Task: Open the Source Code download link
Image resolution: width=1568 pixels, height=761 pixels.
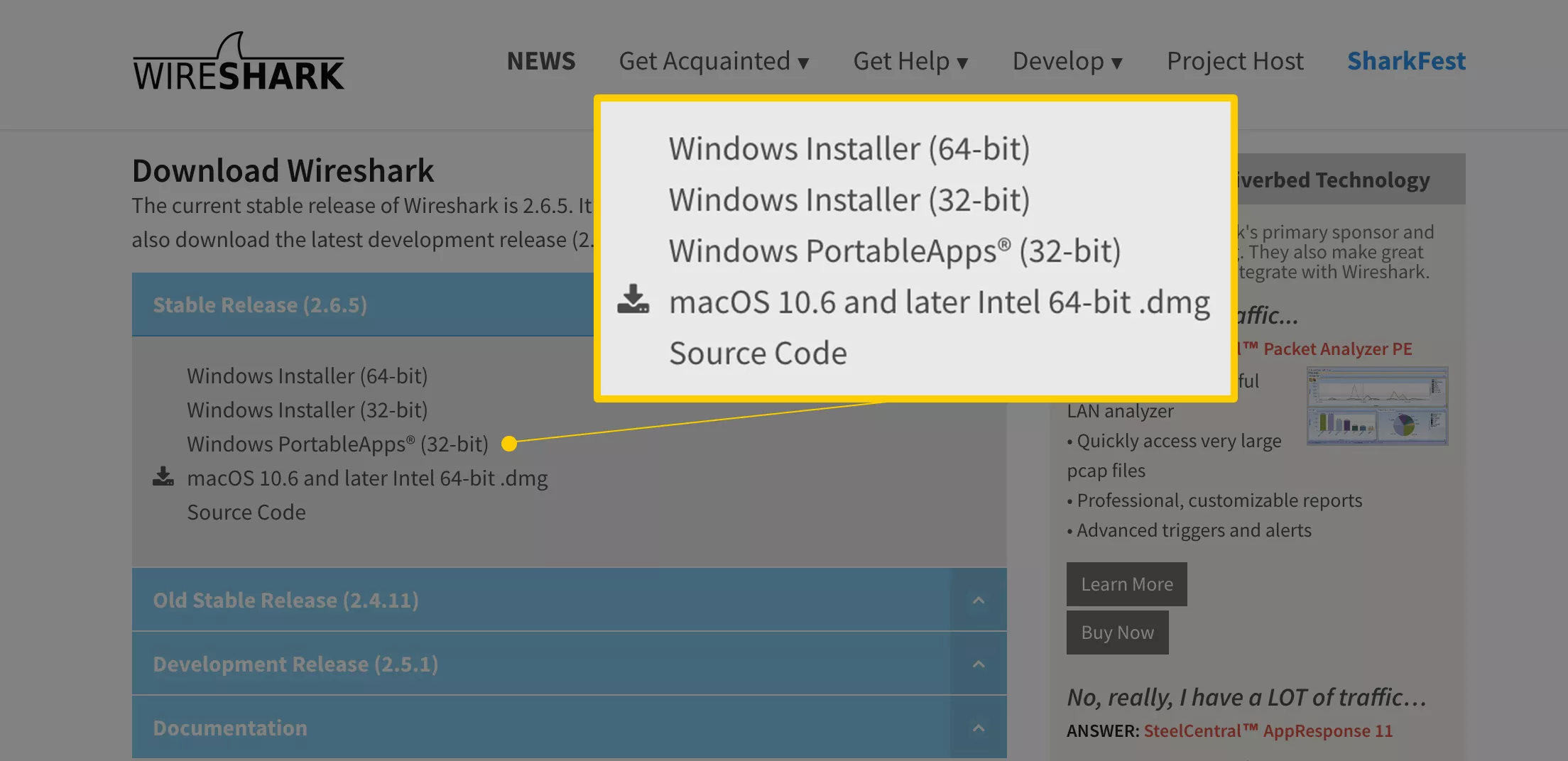Action: [246, 512]
